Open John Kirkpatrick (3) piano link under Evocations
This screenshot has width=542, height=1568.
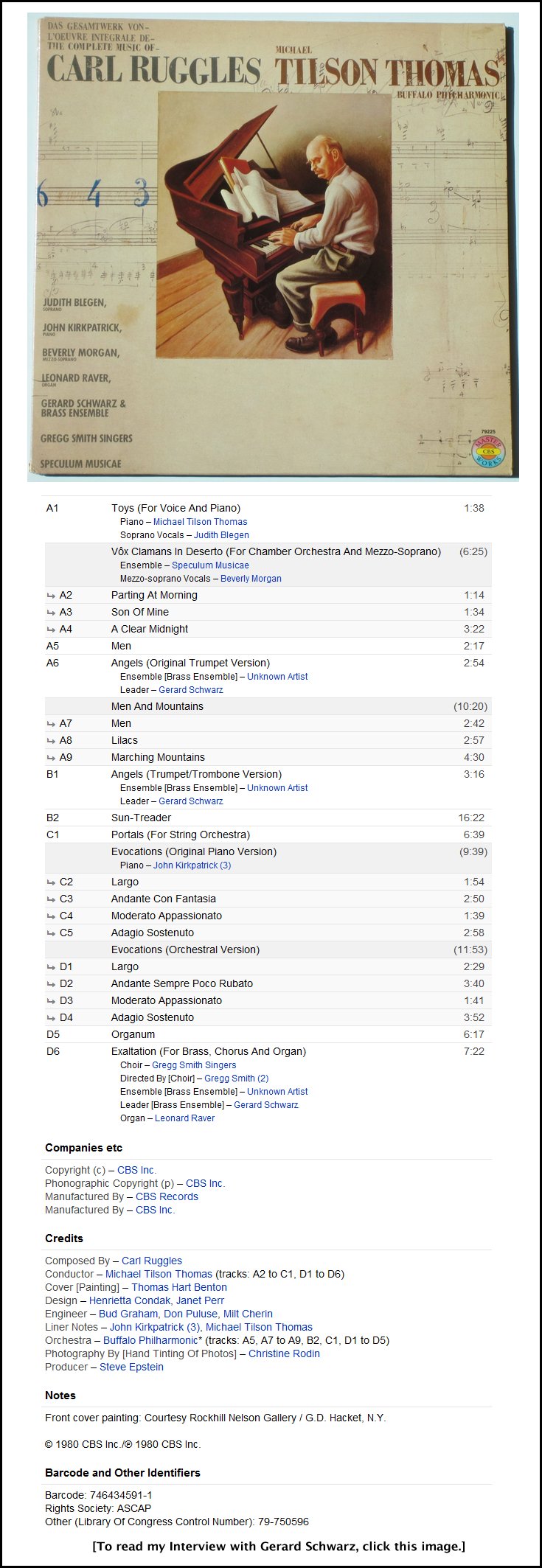coord(192,865)
